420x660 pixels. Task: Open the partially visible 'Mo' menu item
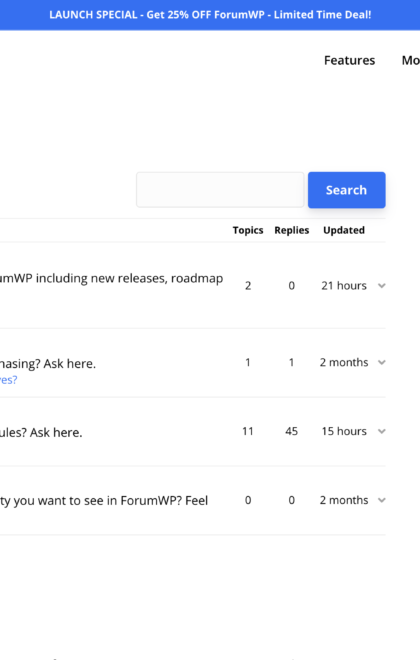click(411, 61)
